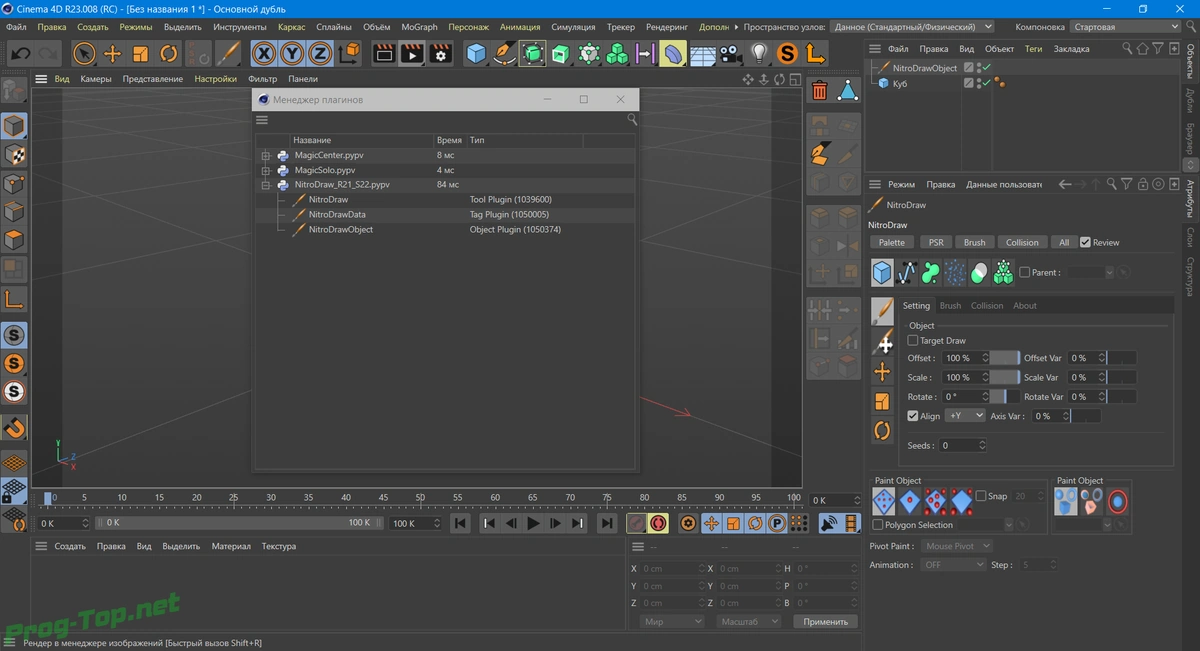1200x651 pixels.
Task: Select the green blob NitroDraw mode icon
Action: pos(931,272)
